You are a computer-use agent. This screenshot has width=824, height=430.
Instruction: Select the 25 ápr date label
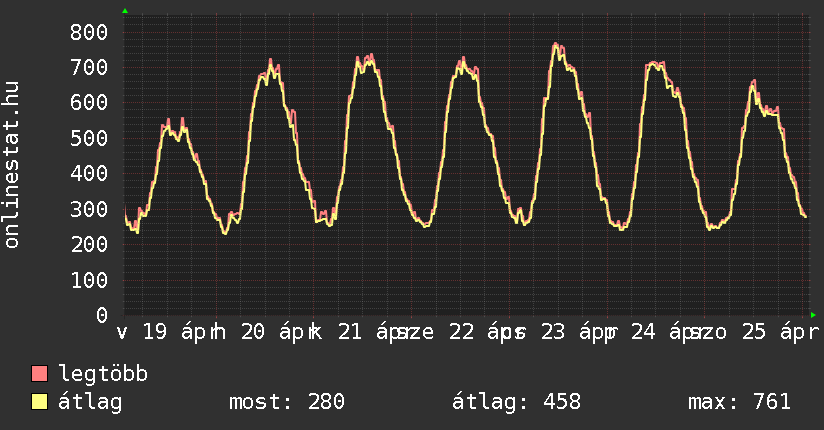pyautogui.click(x=777, y=332)
